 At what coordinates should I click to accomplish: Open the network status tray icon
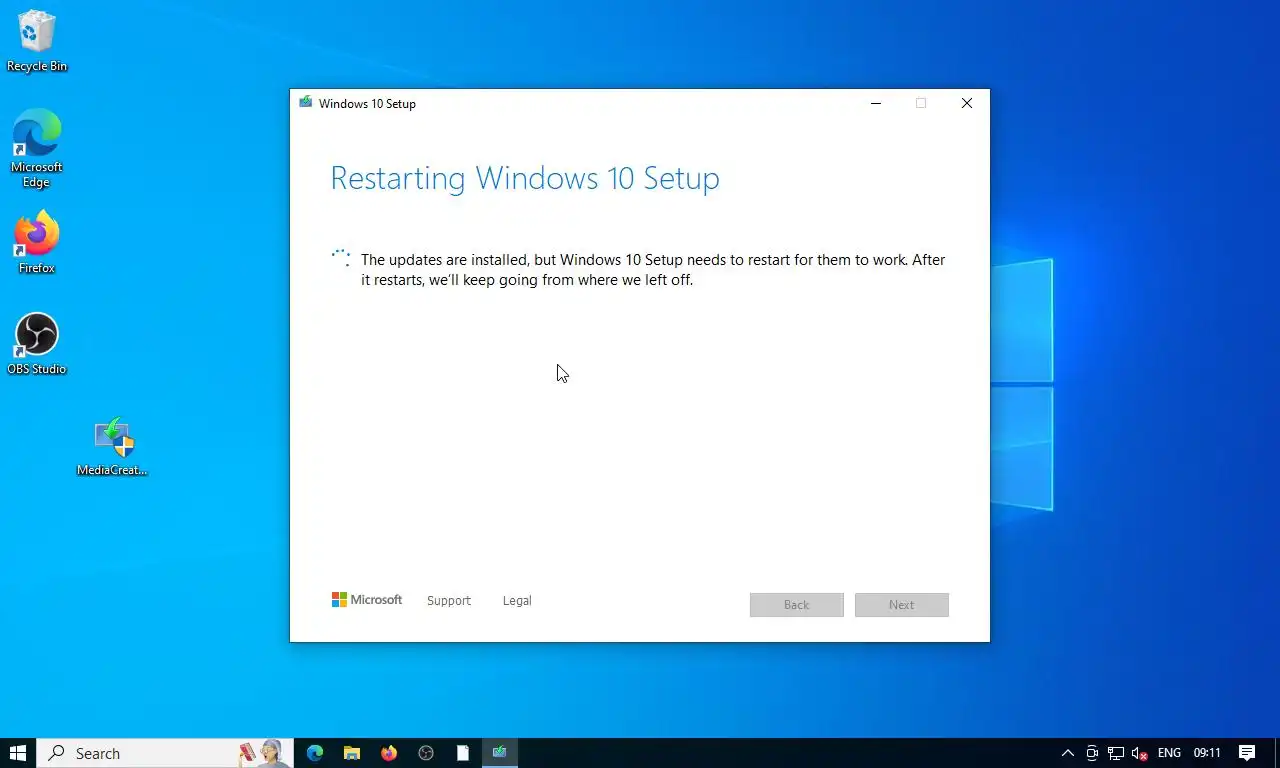[1115, 753]
